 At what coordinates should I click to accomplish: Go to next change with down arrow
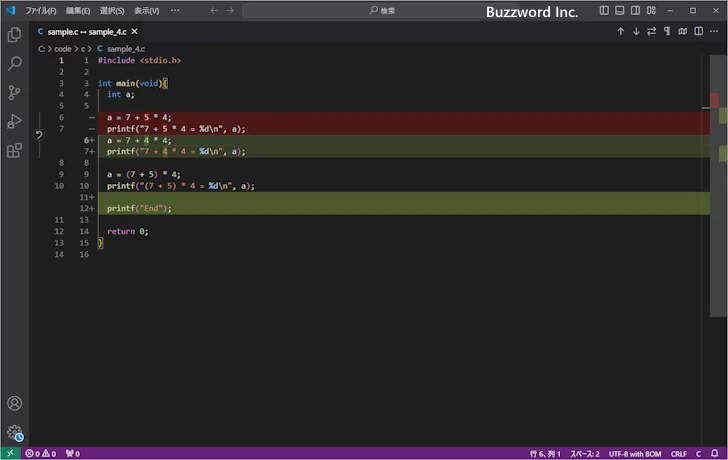(636, 32)
